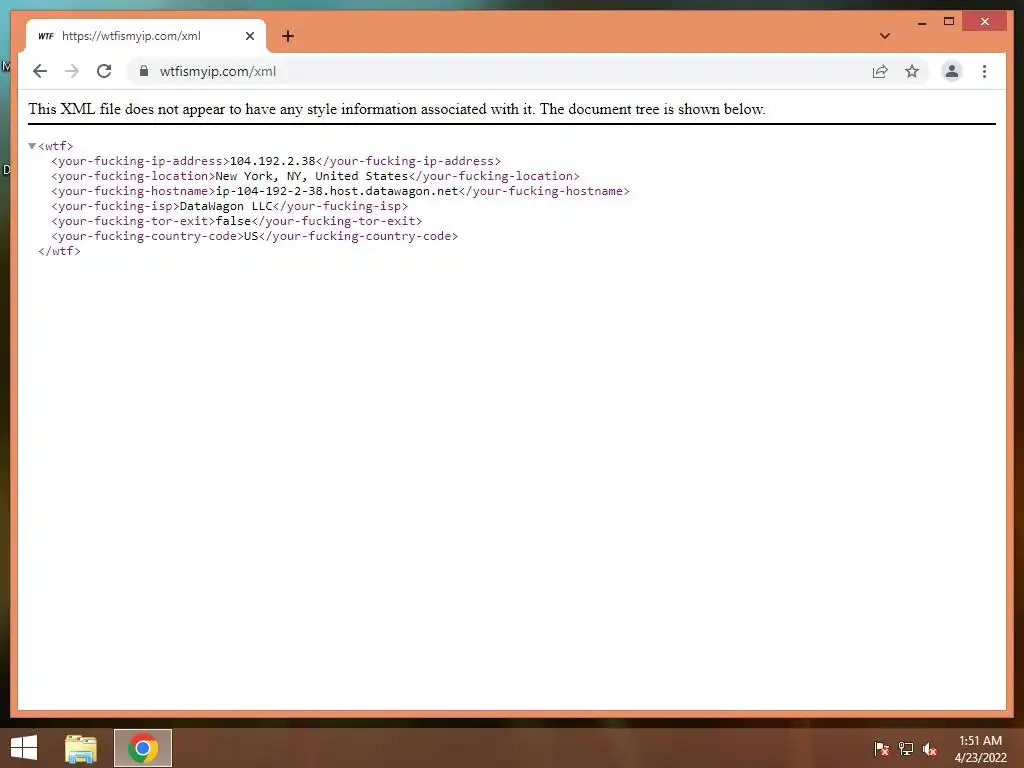Click the WTF favicon on the tab
Viewport: 1024px width, 768px height.
coord(46,36)
